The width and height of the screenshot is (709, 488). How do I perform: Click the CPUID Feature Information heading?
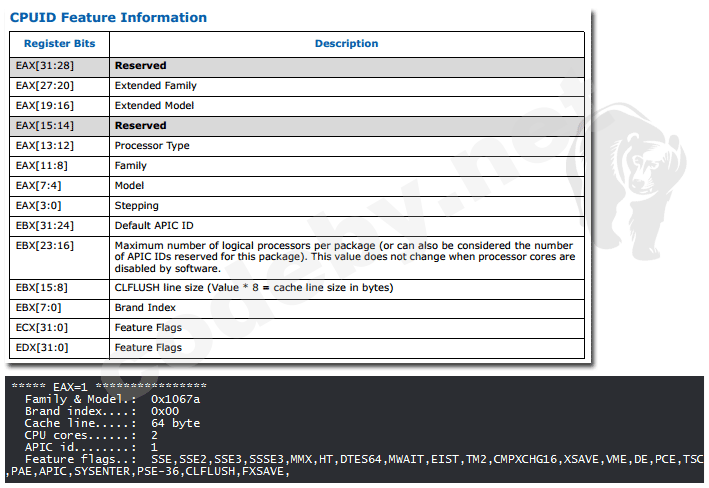click(x=109, y=17)
